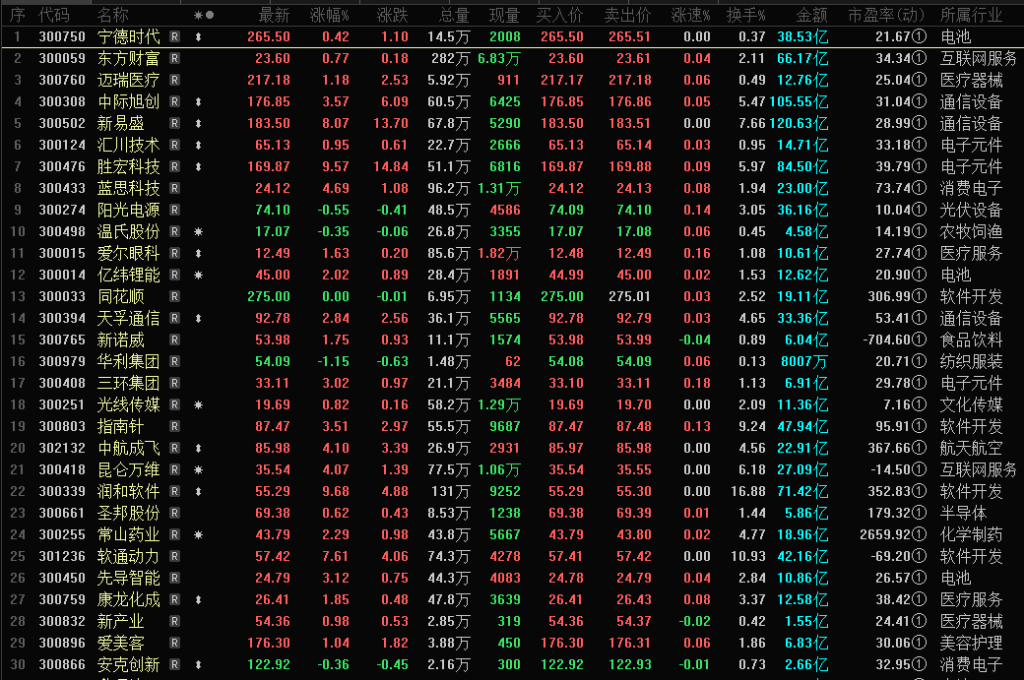Select the 三环集团 stock name
The height and width of the screenshot is (680, 1024).
129,383
